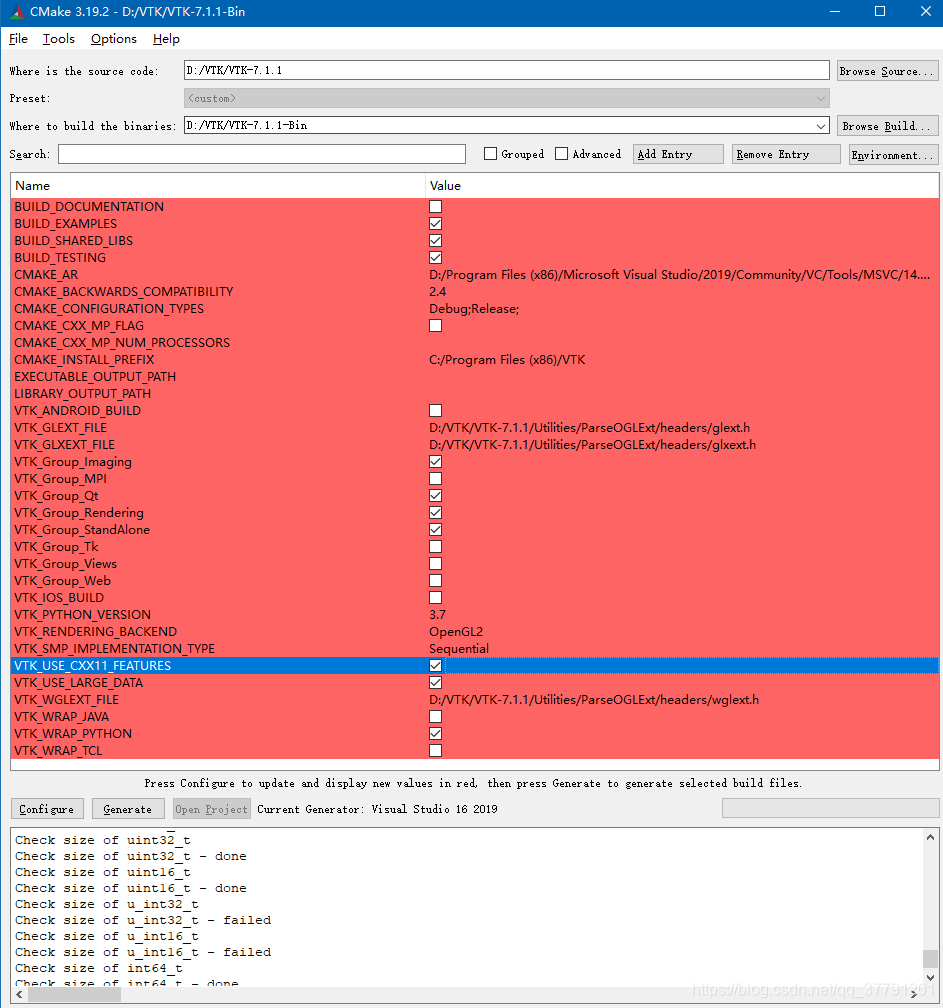Select the CMAKE_INSTALL_PREFIX value

coord(507,360)
